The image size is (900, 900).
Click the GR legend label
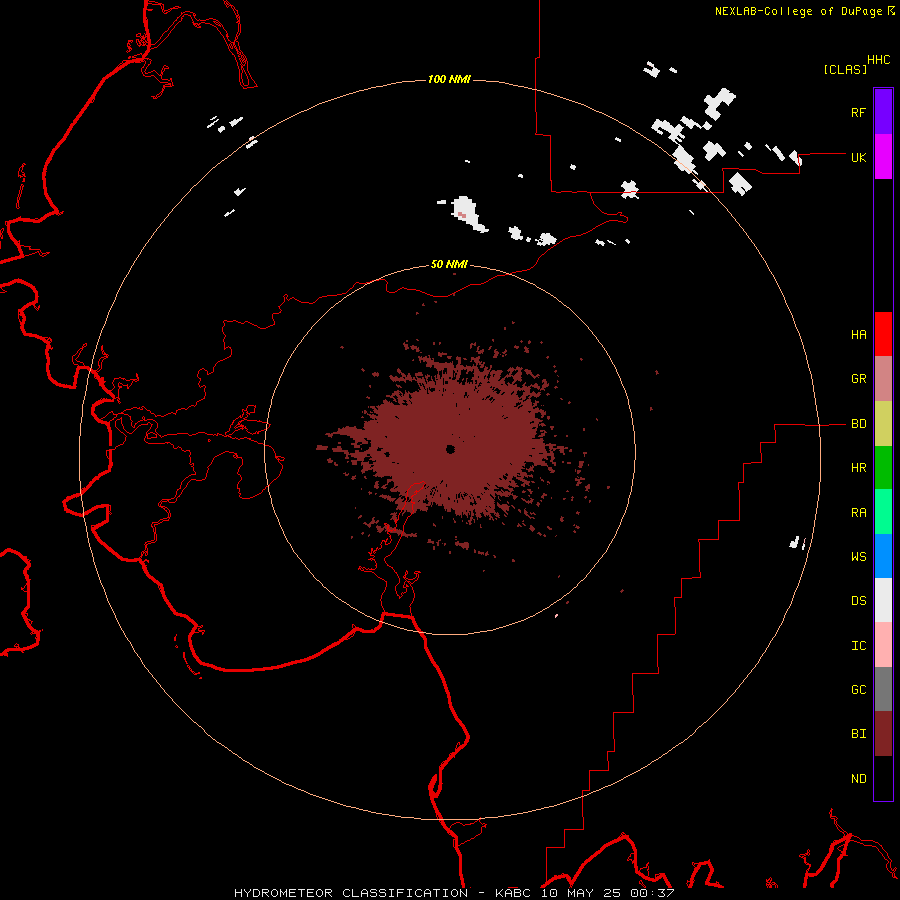point(858,379)
